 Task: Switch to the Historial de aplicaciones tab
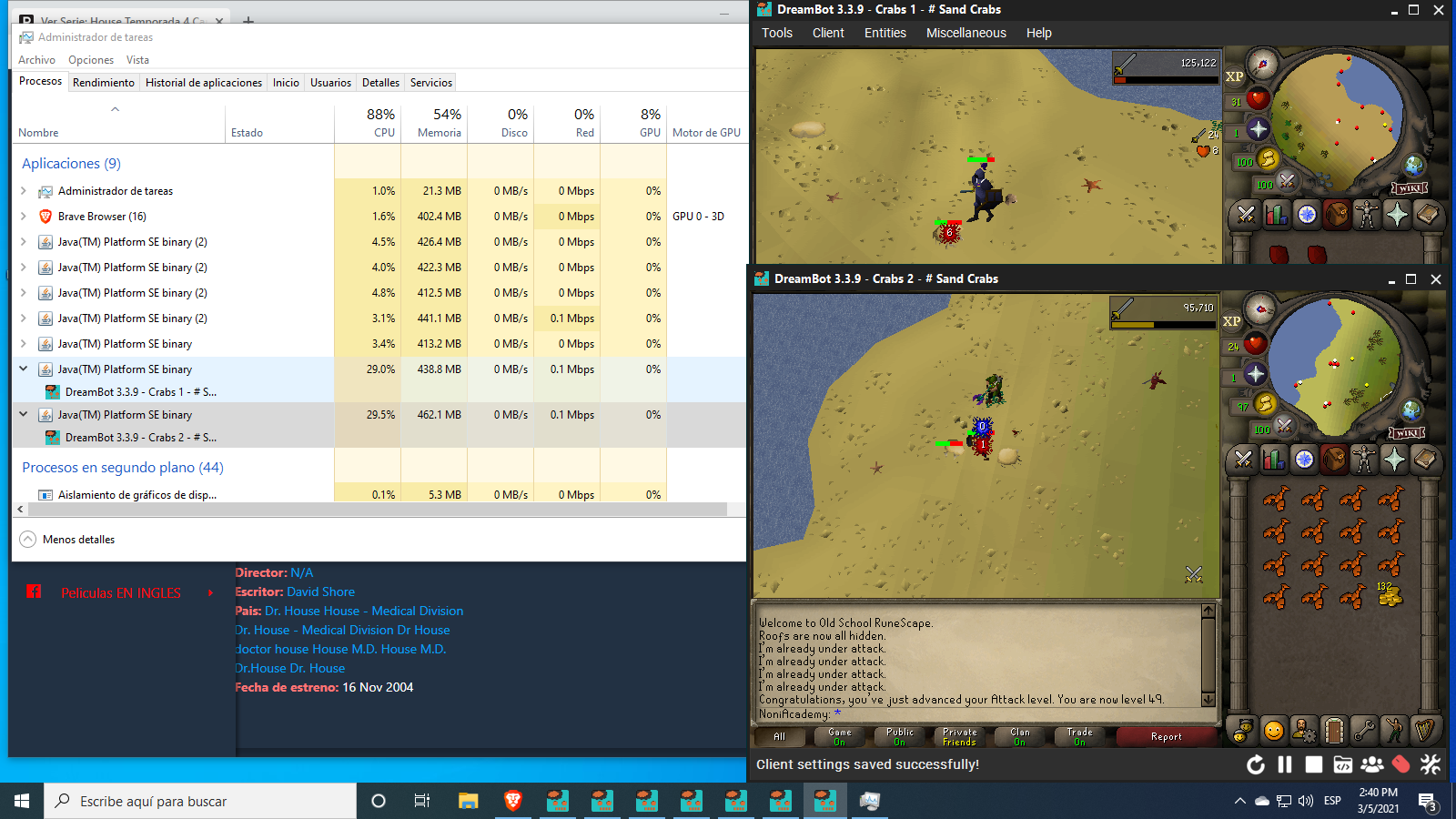[x=204, y=83]
